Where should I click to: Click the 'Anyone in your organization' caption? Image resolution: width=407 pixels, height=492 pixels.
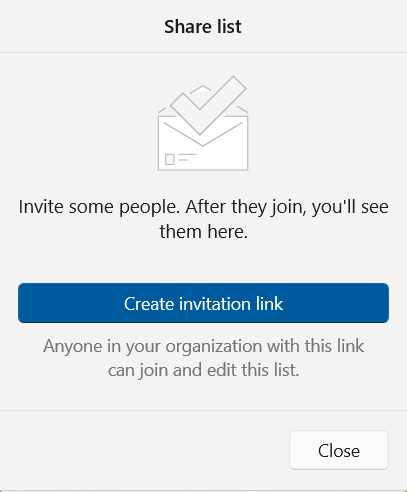tap(203, 346)
